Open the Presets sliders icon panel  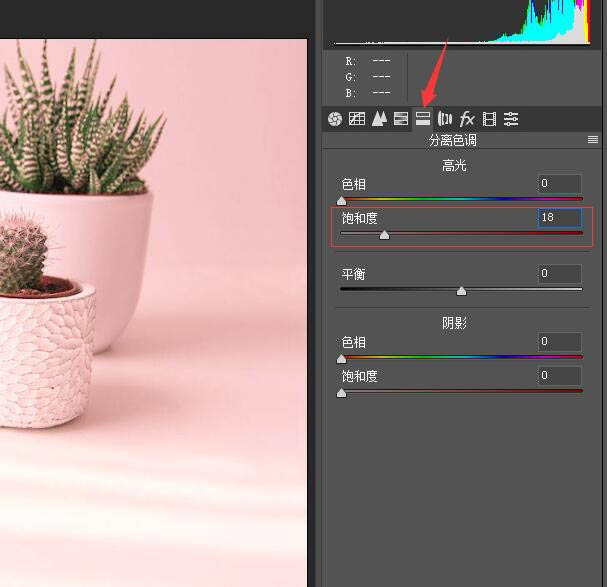[x=511, y=120]
